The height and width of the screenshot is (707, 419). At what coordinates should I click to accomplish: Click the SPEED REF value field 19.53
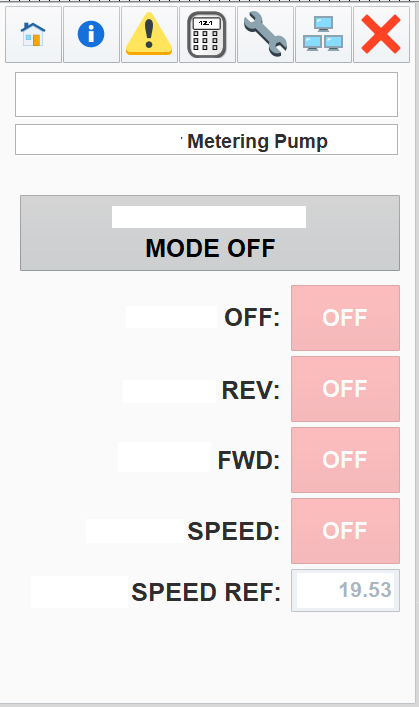coord(345,590)
